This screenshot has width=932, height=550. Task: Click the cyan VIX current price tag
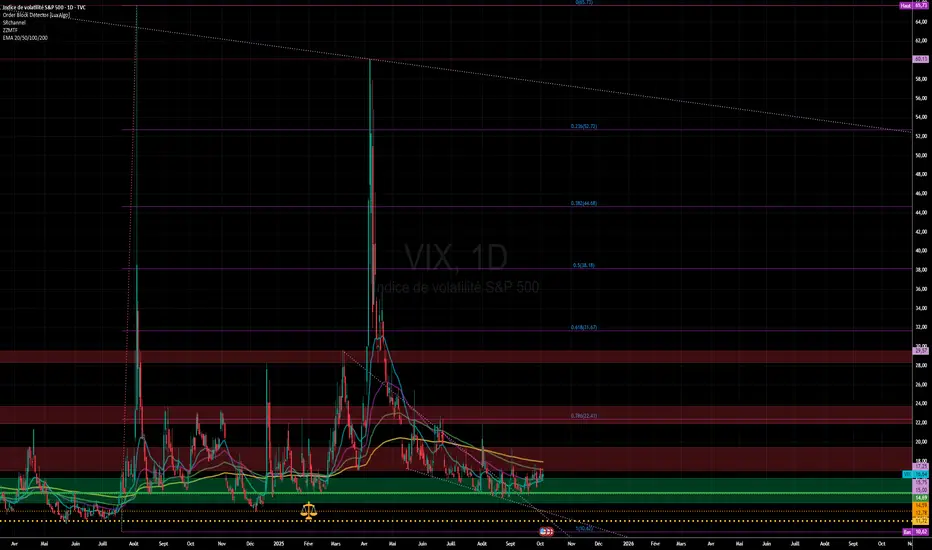coord(915,474)
